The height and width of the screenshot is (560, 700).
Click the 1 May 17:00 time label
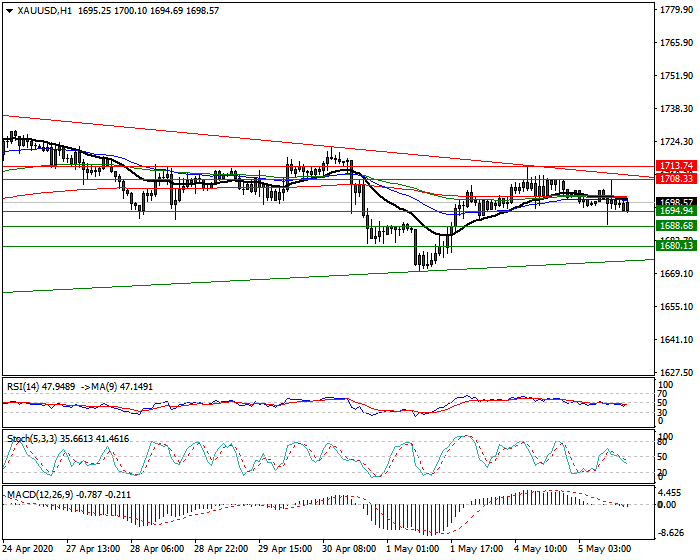477,549
